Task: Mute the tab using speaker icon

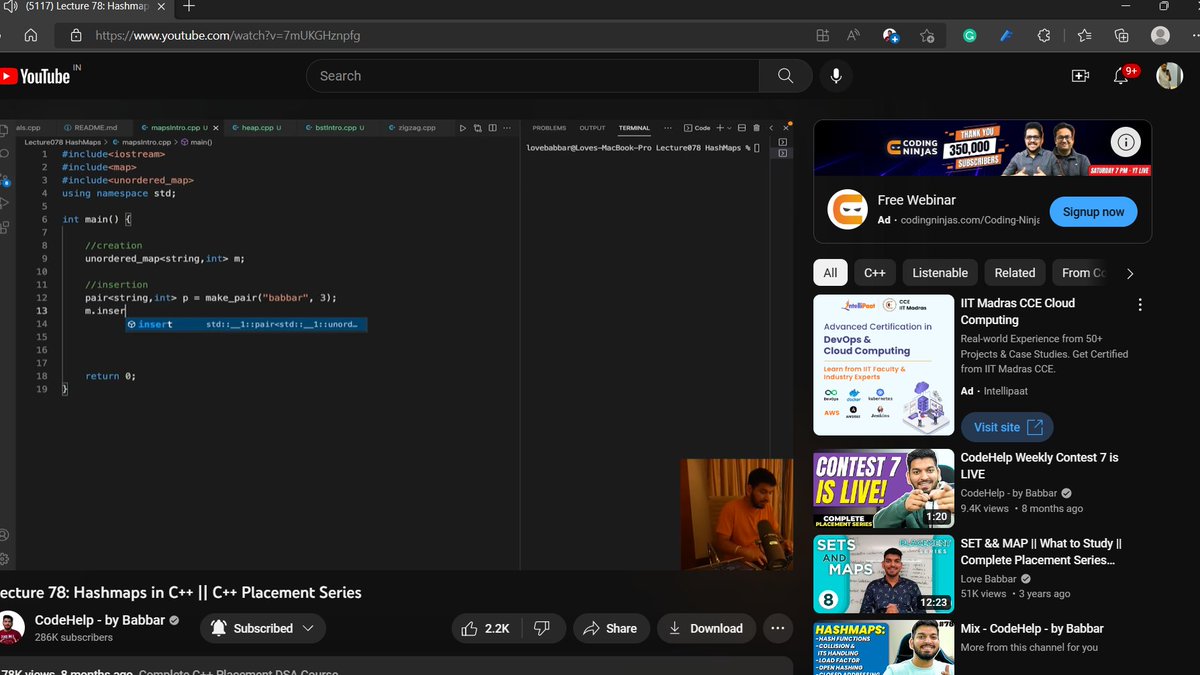Action: point(11,6)
